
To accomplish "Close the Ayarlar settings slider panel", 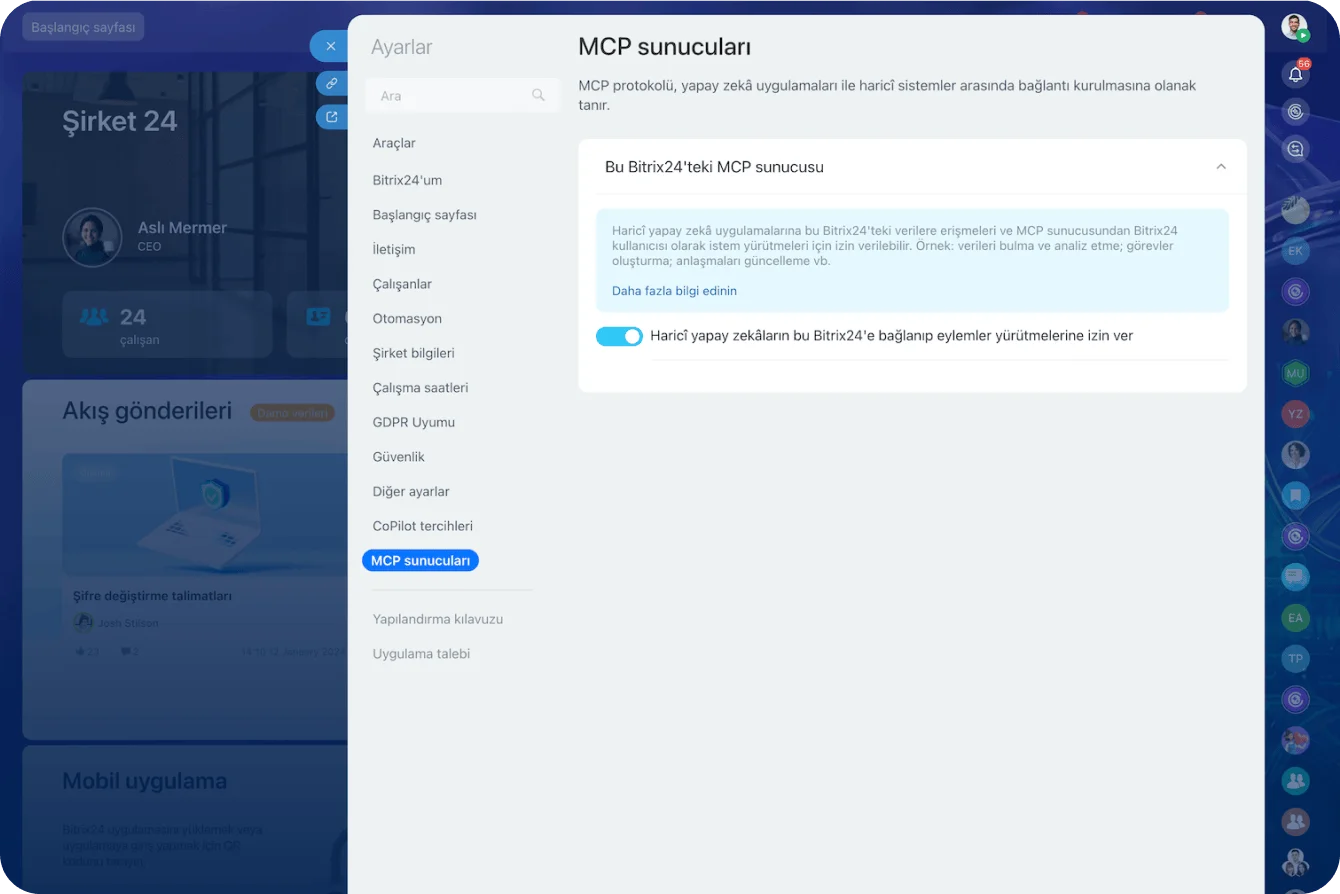I will [x=330, y=46].
